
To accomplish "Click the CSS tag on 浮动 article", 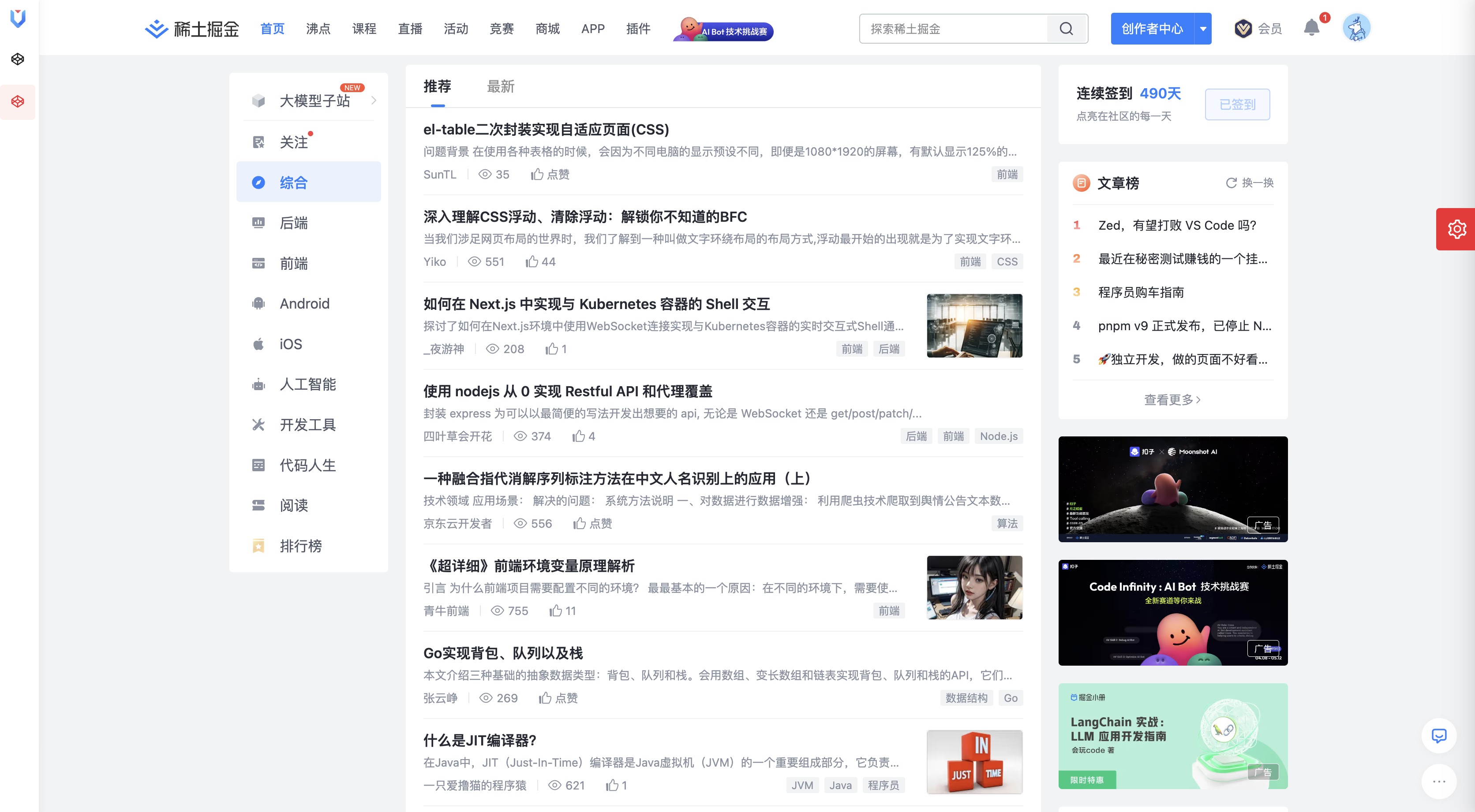I will (x=1007, y=261).
